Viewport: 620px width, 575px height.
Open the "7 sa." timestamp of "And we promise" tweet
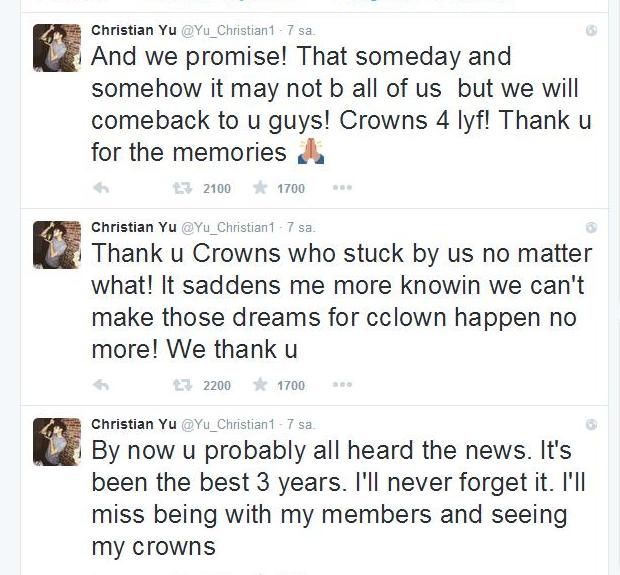point(302,30)
